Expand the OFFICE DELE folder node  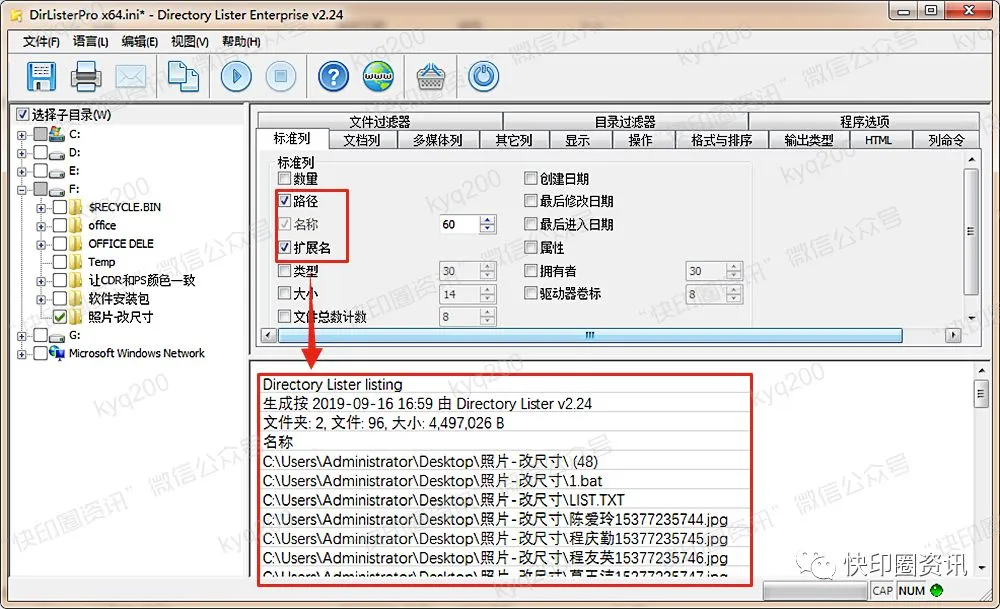(x=41, y=245)
